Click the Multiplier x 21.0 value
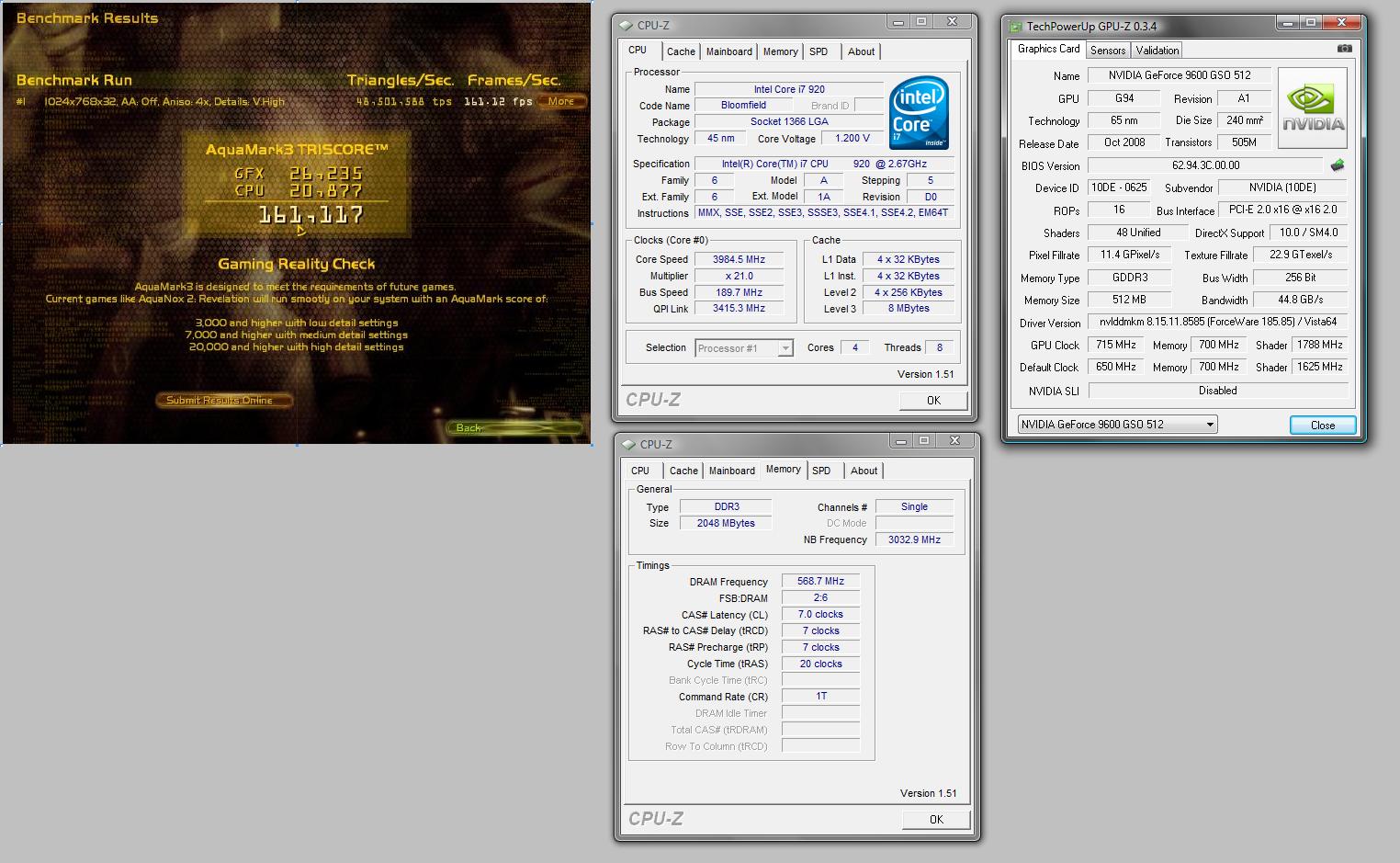Screen dimensions: 1400x863 (x=739, y=276)
